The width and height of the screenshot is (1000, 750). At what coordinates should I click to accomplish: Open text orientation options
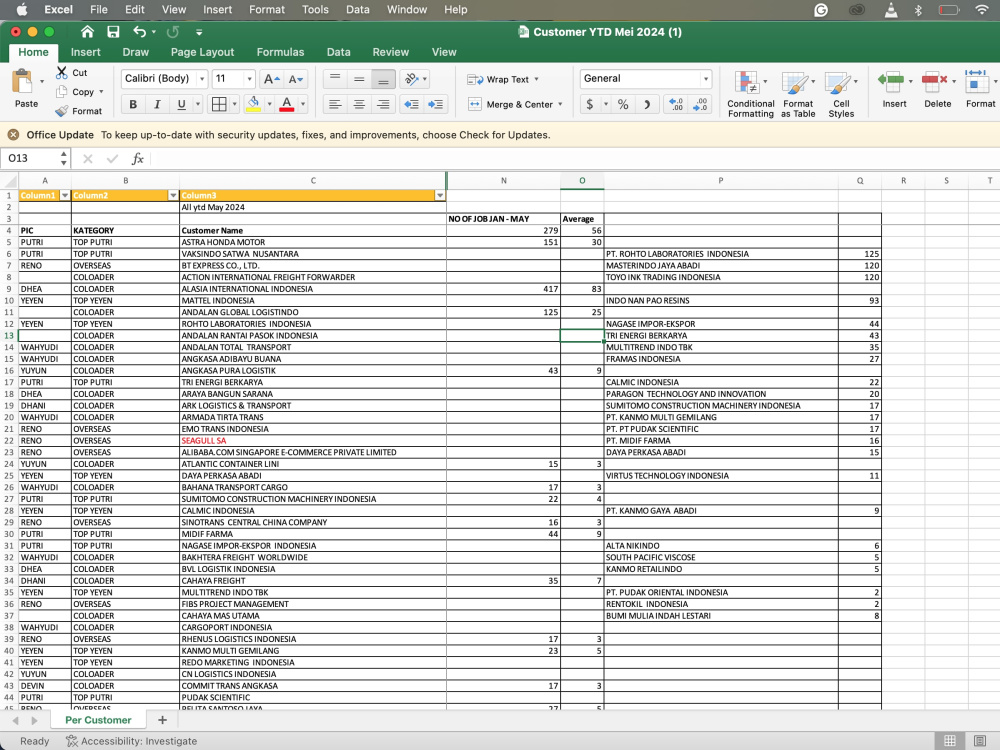pyautogui.click(x=411, y=79)
